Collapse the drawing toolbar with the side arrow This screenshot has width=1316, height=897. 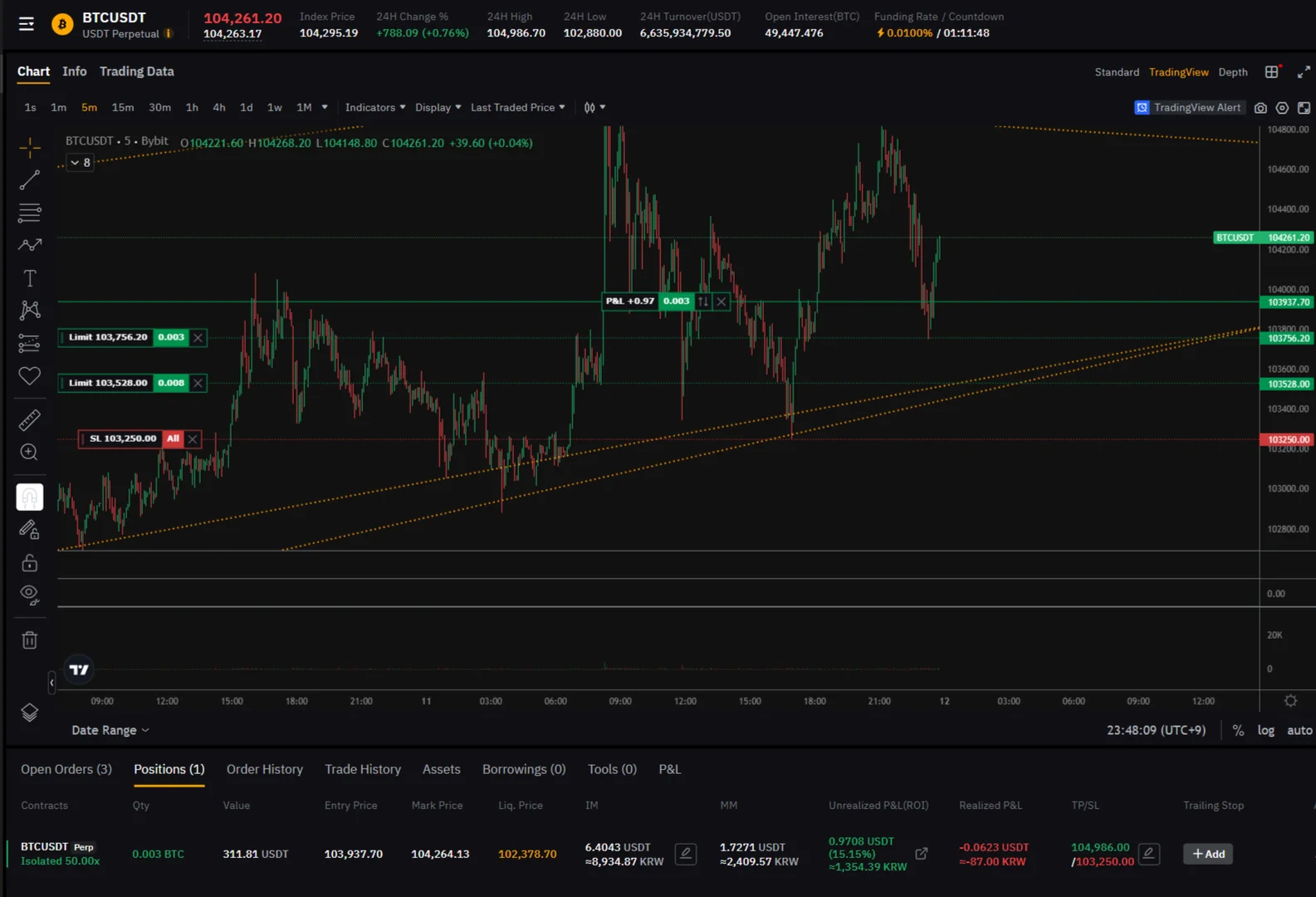(x=51, y=683)
